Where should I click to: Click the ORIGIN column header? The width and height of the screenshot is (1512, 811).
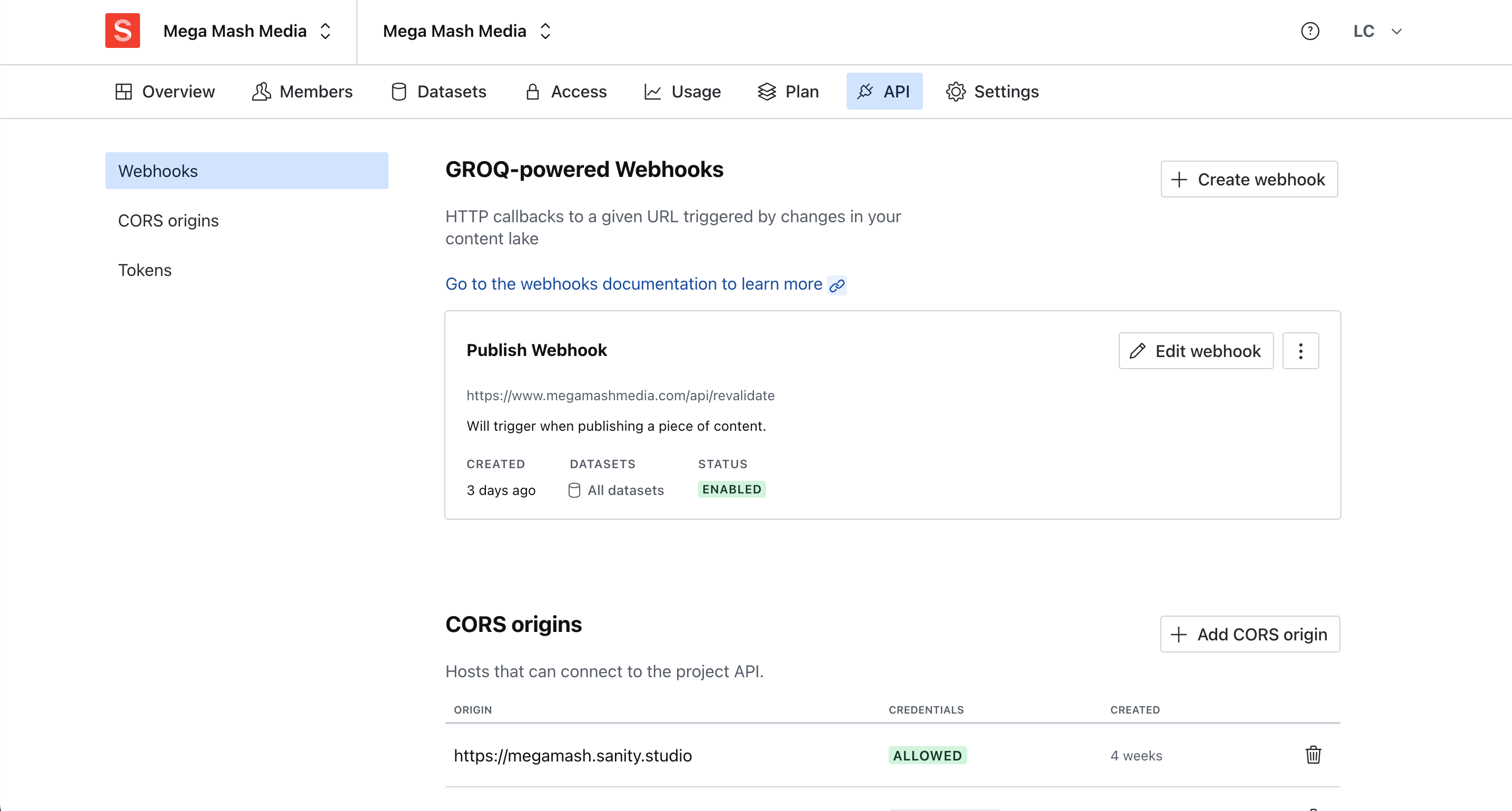pyautogui.click(x=473, y=710)
